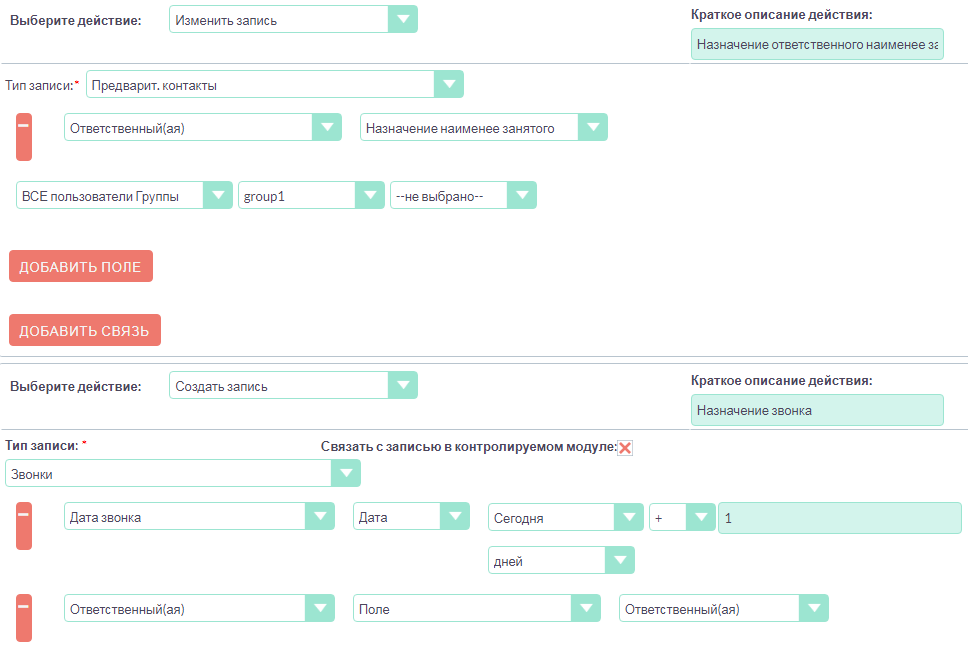The width and height of the screenshot is (968, 648).
Task: Expand the Звонки record type dropdown
Action: [183, 474]
